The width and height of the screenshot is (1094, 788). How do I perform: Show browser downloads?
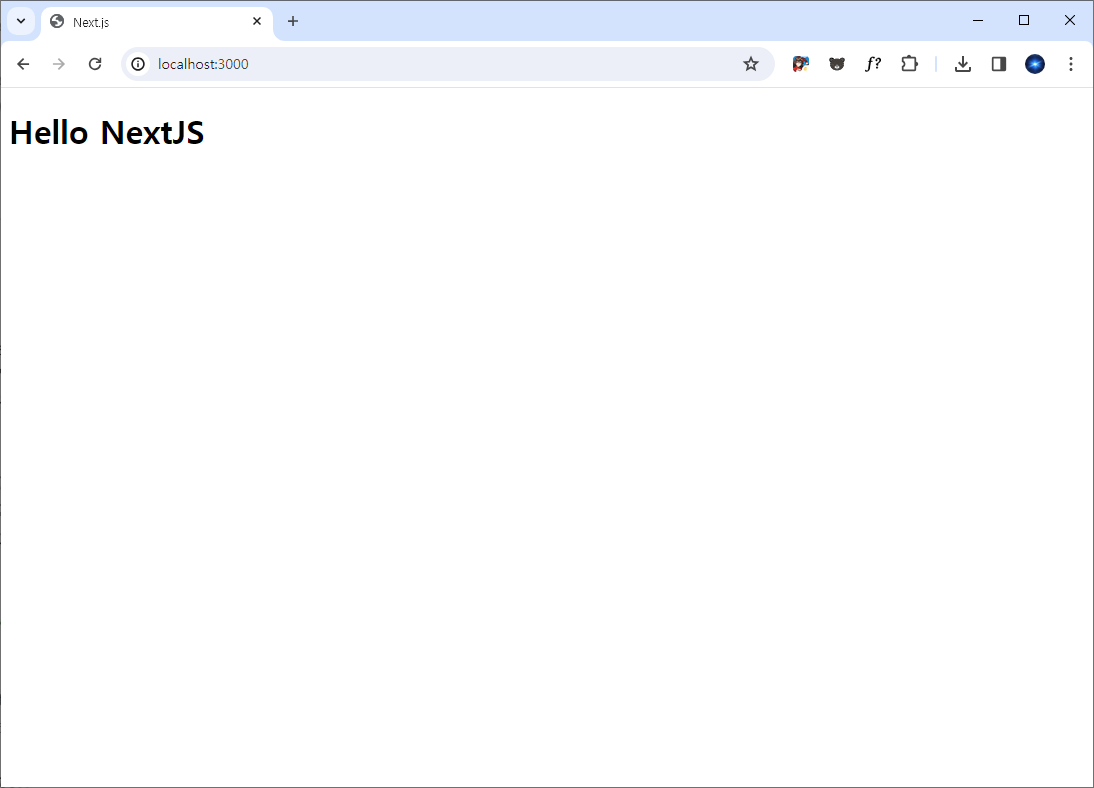[x=963, y=64]
